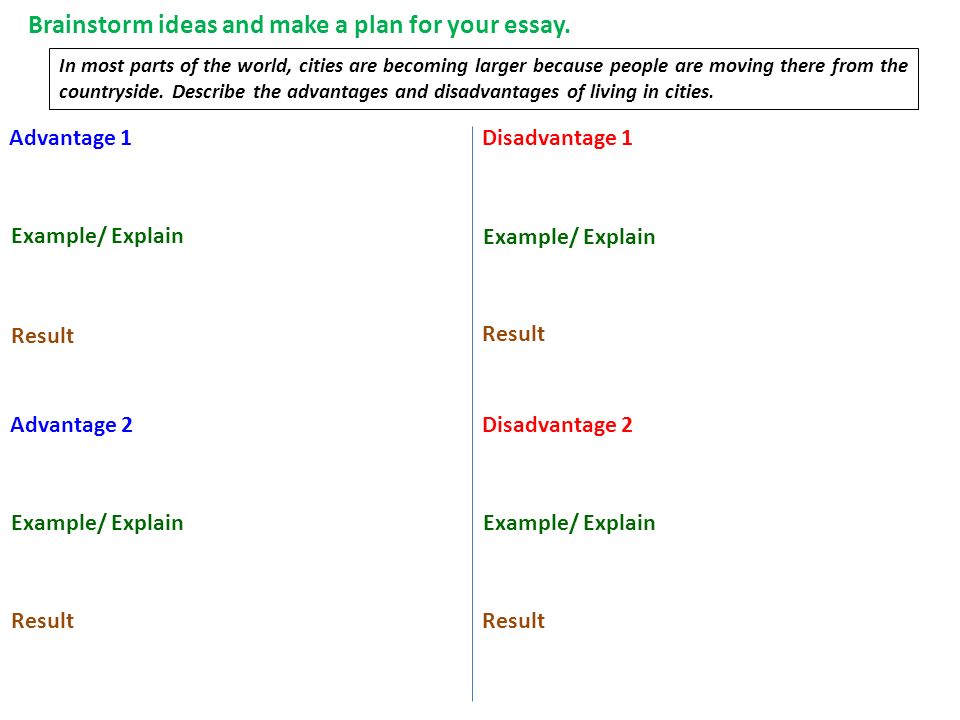Click 'Result' label under Disadvantage 2
Screen dimensions: 960x720
pyautogui.click(x=513, y=621)
